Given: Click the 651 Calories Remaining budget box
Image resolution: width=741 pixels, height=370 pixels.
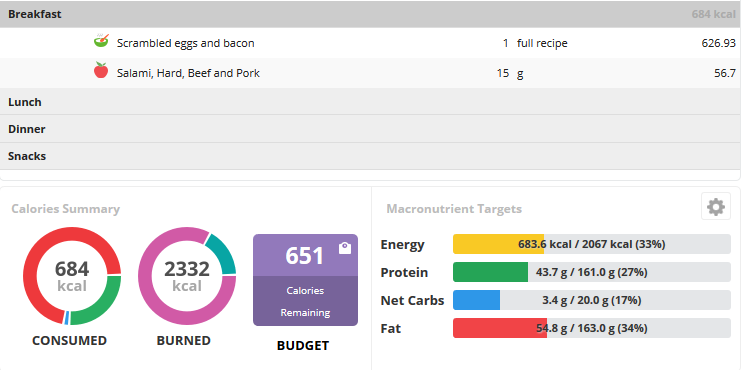Looking at the screenshot, I should 305,280.
